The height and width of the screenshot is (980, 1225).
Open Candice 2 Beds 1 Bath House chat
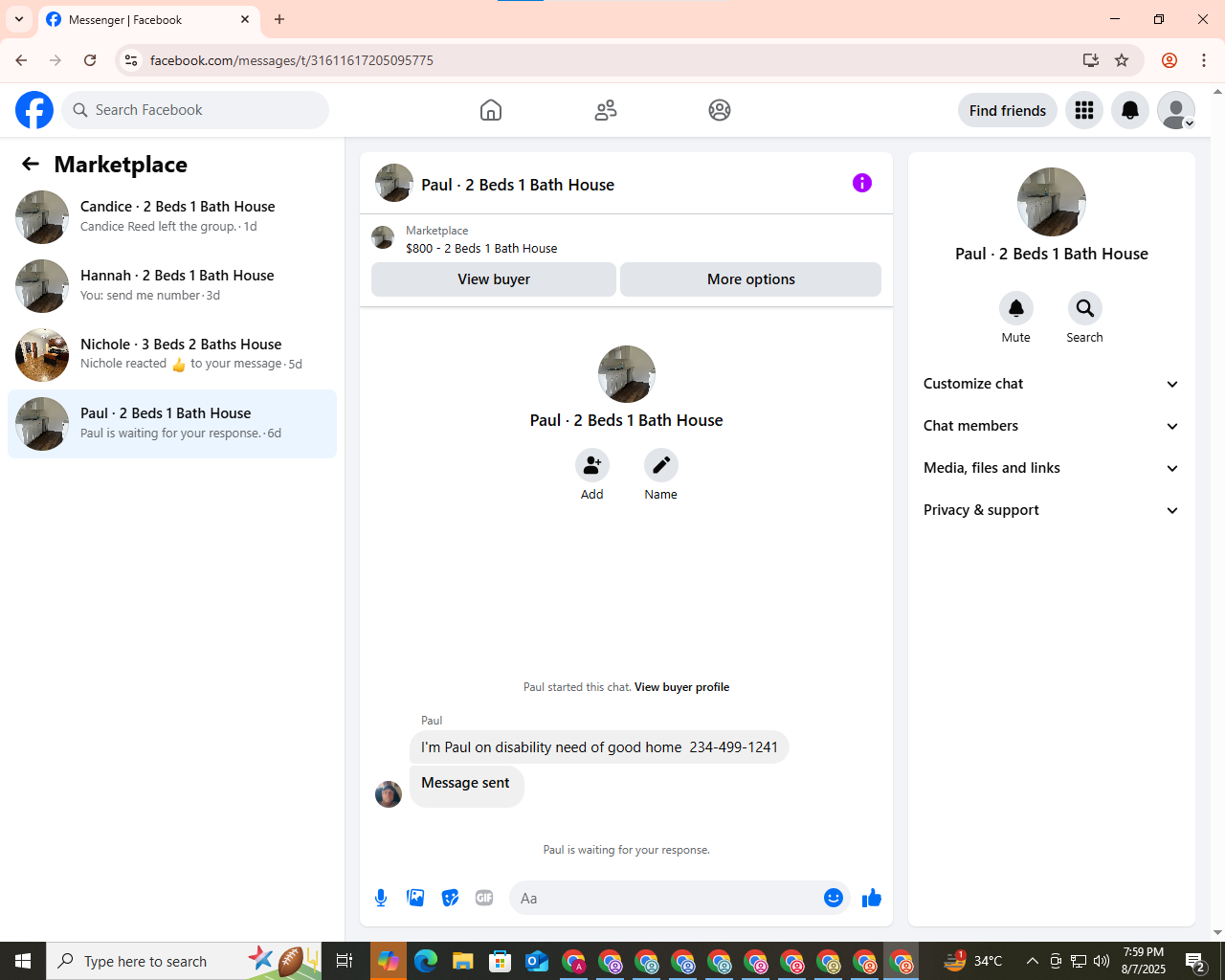(172, 217)
